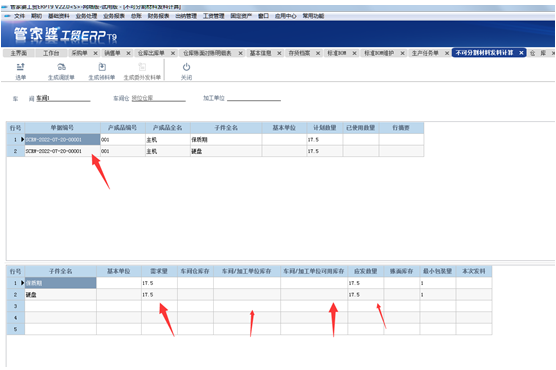Viewport: 556px width, 370px height.
Task: Click the 本次发料 cell in row 1
Action: click(474, 283)
